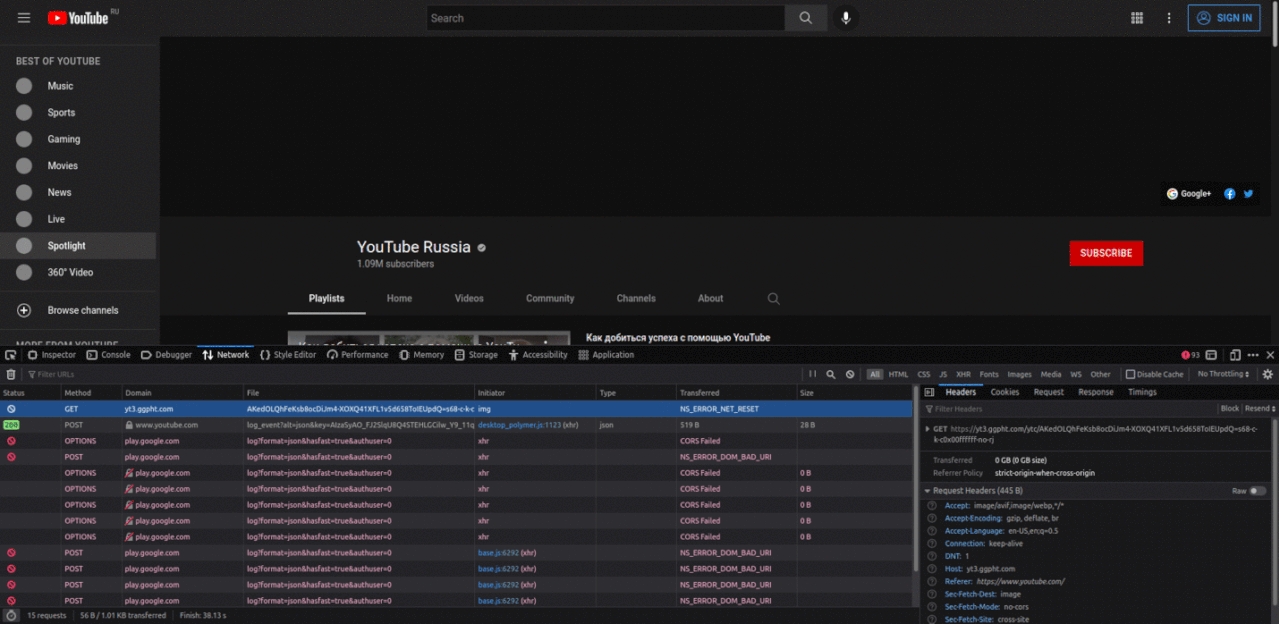The height and width of the screenshot is (624, 1280).
Task: Start voice search with the microphone icon
Action: (846, 18)
